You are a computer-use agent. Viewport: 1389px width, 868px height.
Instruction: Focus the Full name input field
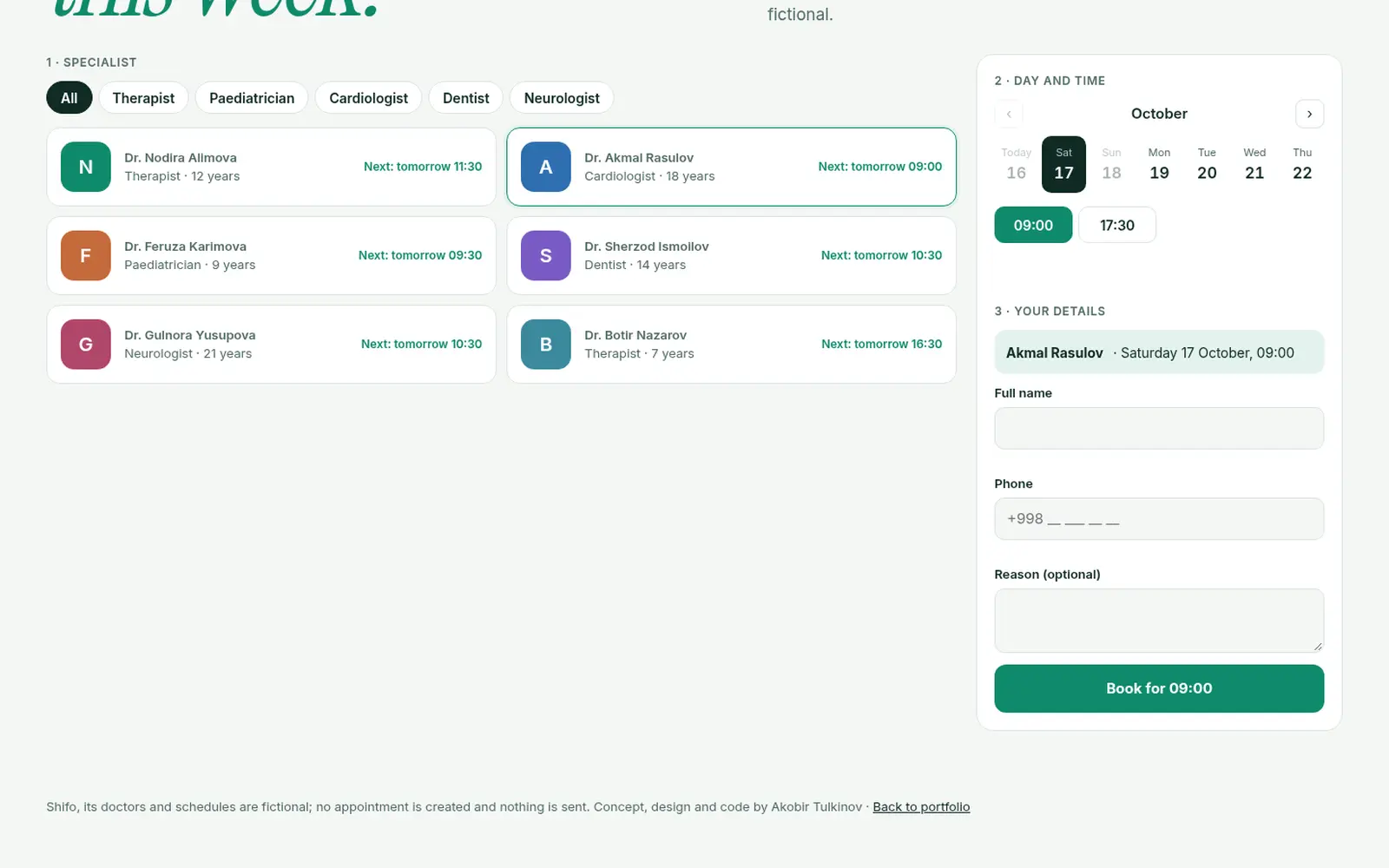pos(1159,428)
